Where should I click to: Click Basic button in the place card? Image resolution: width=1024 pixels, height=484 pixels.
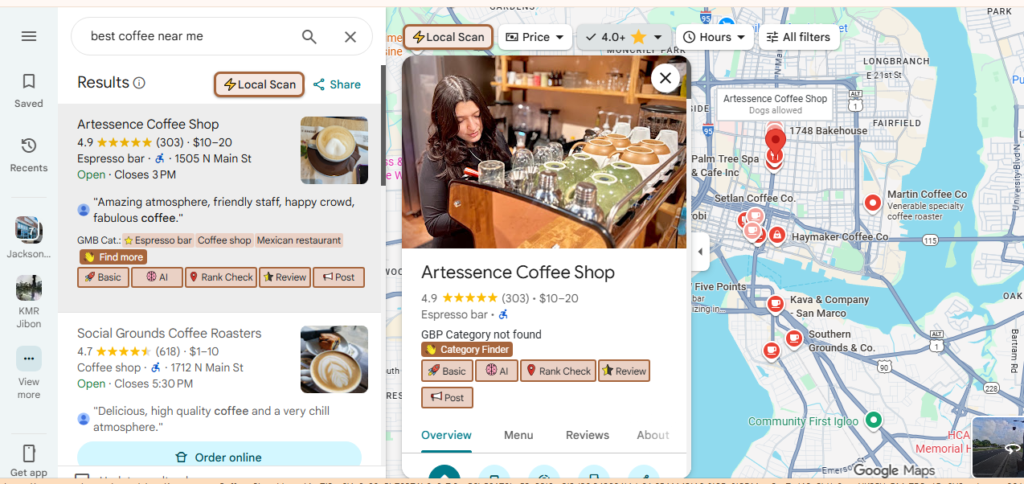[x=447, y=371]
